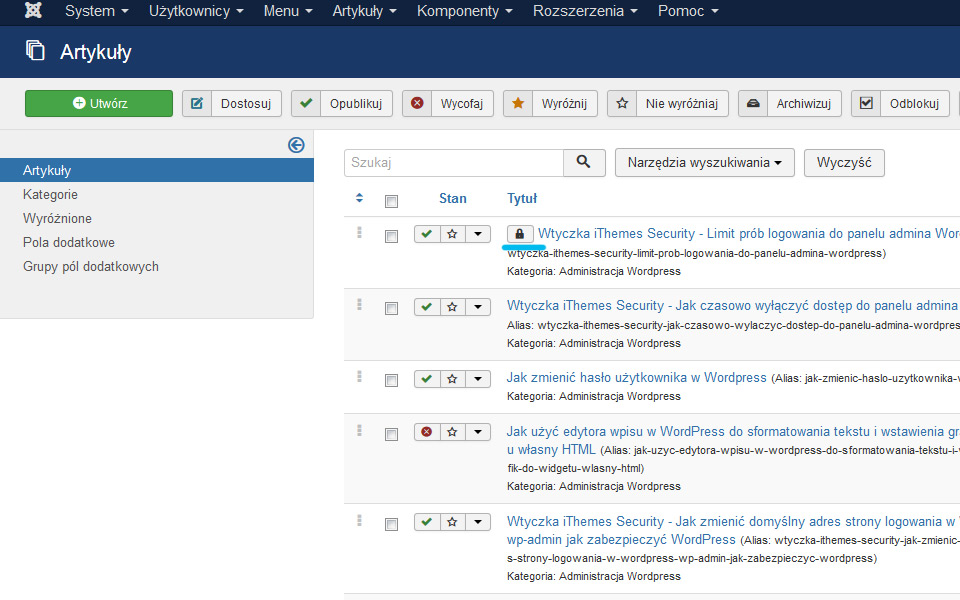Image resolution: width=960 pixels, height=600 pixels.
Task: Click the Joomla logo icon
Action: coord(33,10)
